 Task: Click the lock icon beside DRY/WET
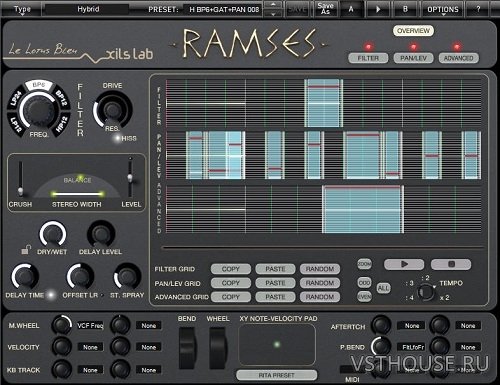click(x=26, y=249)
